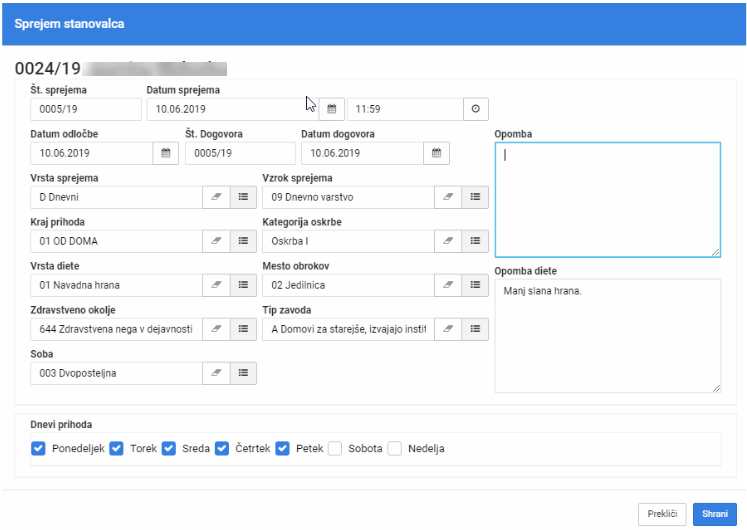Open list for Kraj prihoda

pos(243,241)
